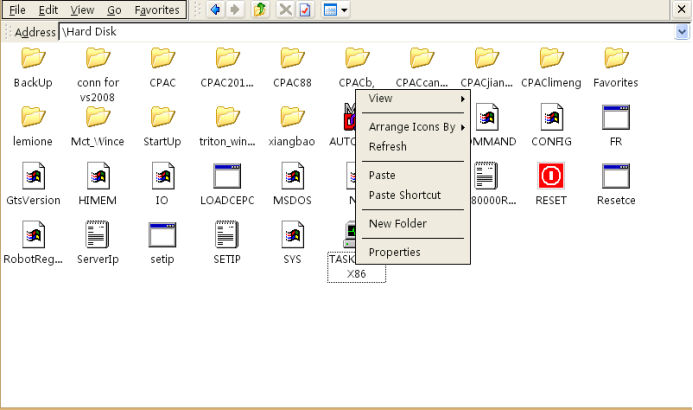693x410 pixels.
Task: Click the blue Back arrow toolbar button
Action: click(215, 9)
